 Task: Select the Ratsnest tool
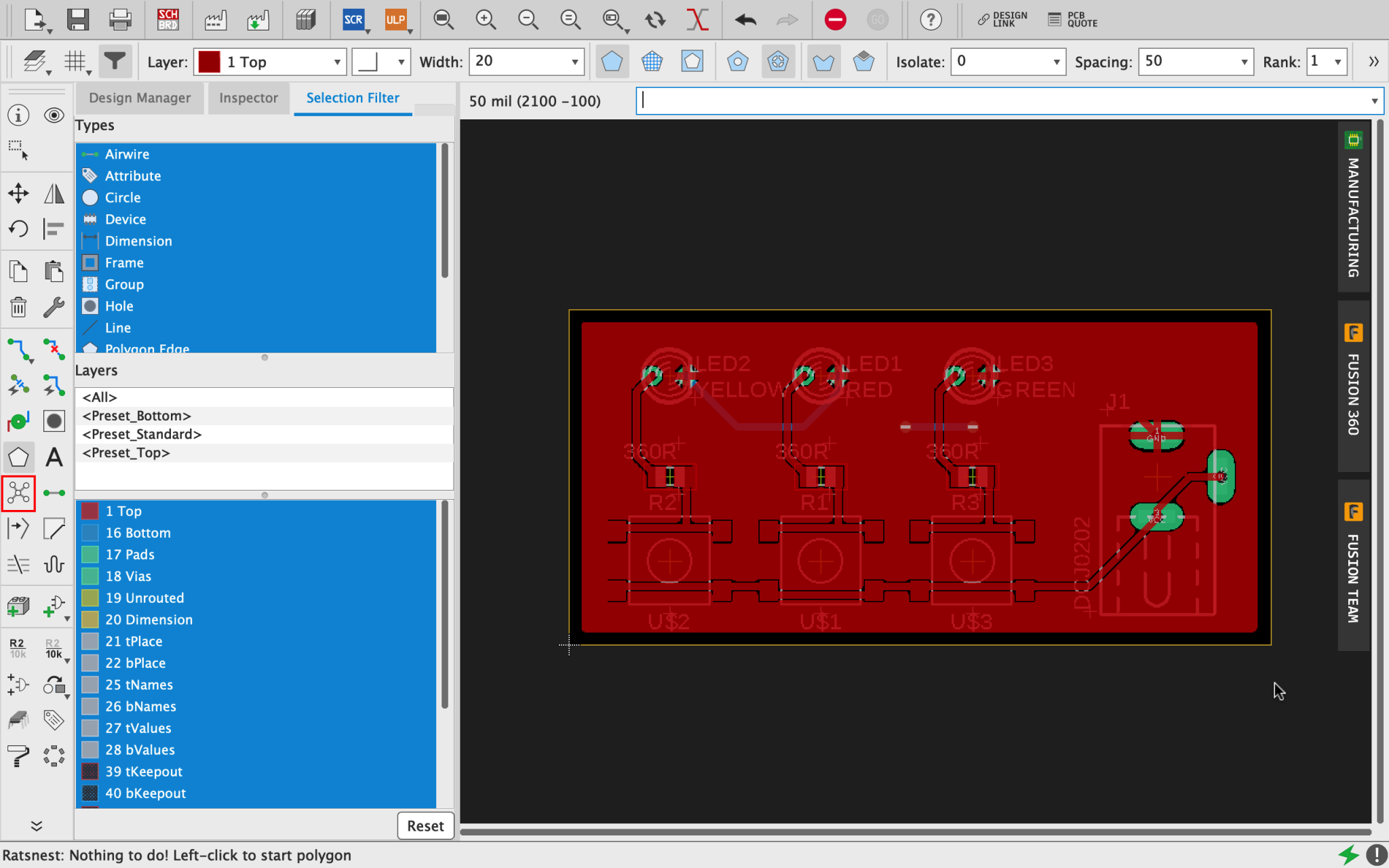pyautogui.click(x=18, y=493)
